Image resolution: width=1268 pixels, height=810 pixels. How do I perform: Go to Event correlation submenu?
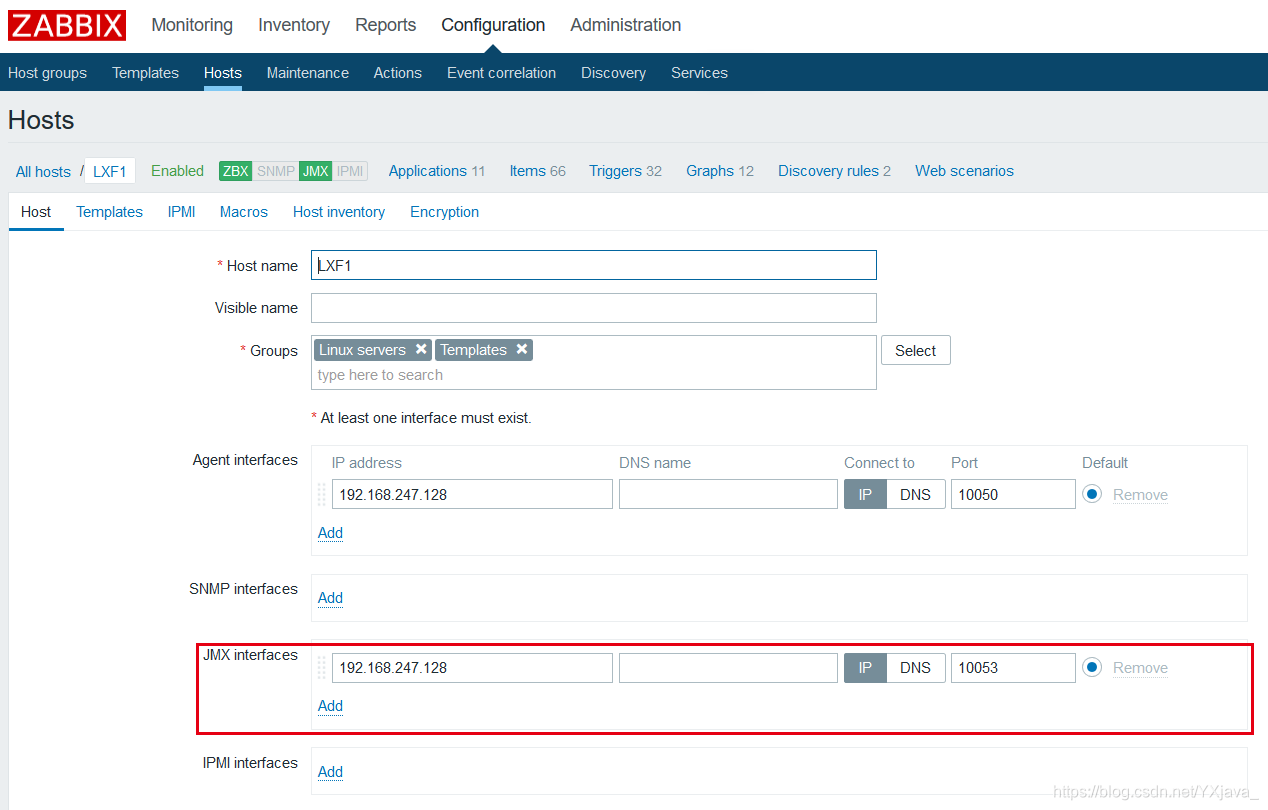(x=501, y=73)
